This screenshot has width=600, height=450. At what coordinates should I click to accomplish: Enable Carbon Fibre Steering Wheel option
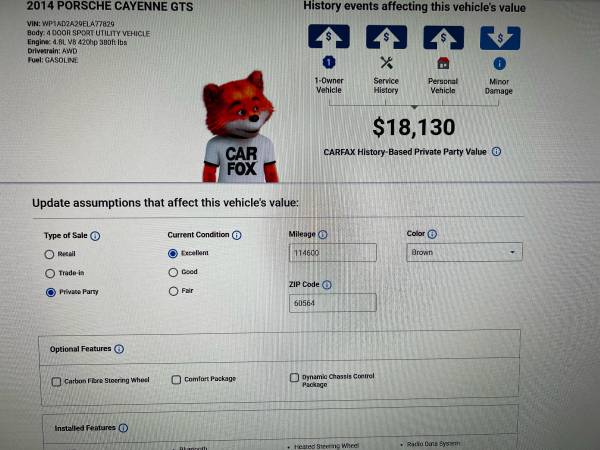coord(56,382)
